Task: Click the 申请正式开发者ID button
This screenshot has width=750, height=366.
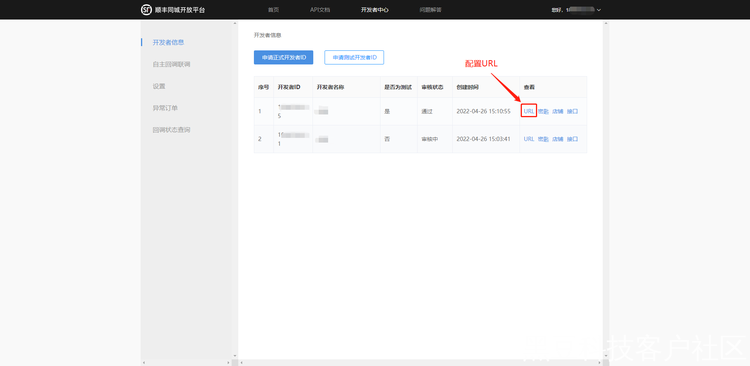Action: pyautogui.click(x=284, y=57)
